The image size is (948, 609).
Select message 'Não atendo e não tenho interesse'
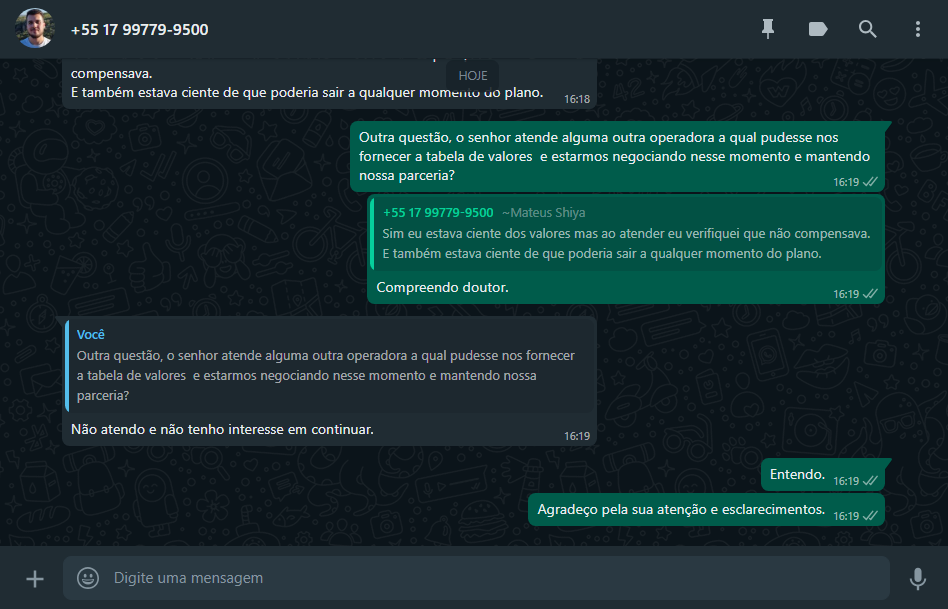coord(222,429)
